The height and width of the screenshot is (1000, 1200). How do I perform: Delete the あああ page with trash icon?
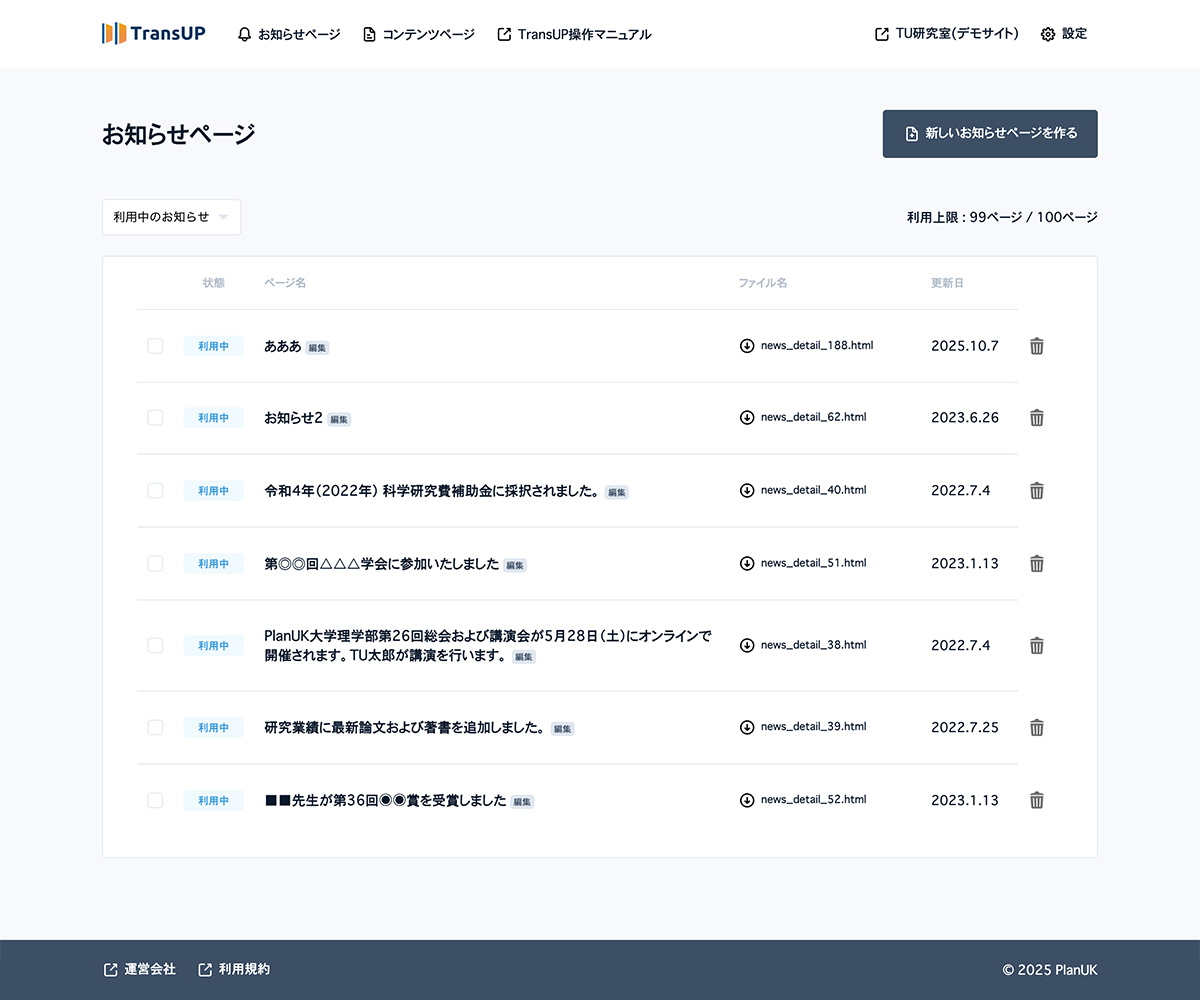coord(1037,346)
